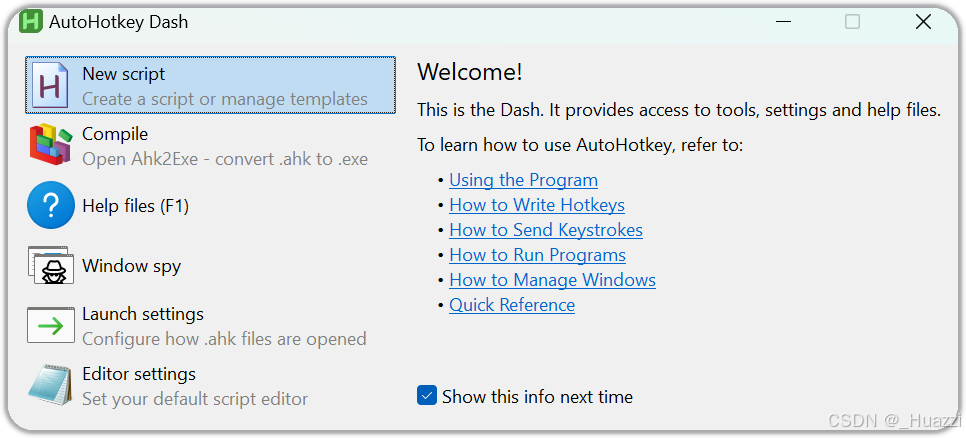Select the New script entry
Image resolution: width=966 pixels, height=438 pixels.
(x=211, y=85)
